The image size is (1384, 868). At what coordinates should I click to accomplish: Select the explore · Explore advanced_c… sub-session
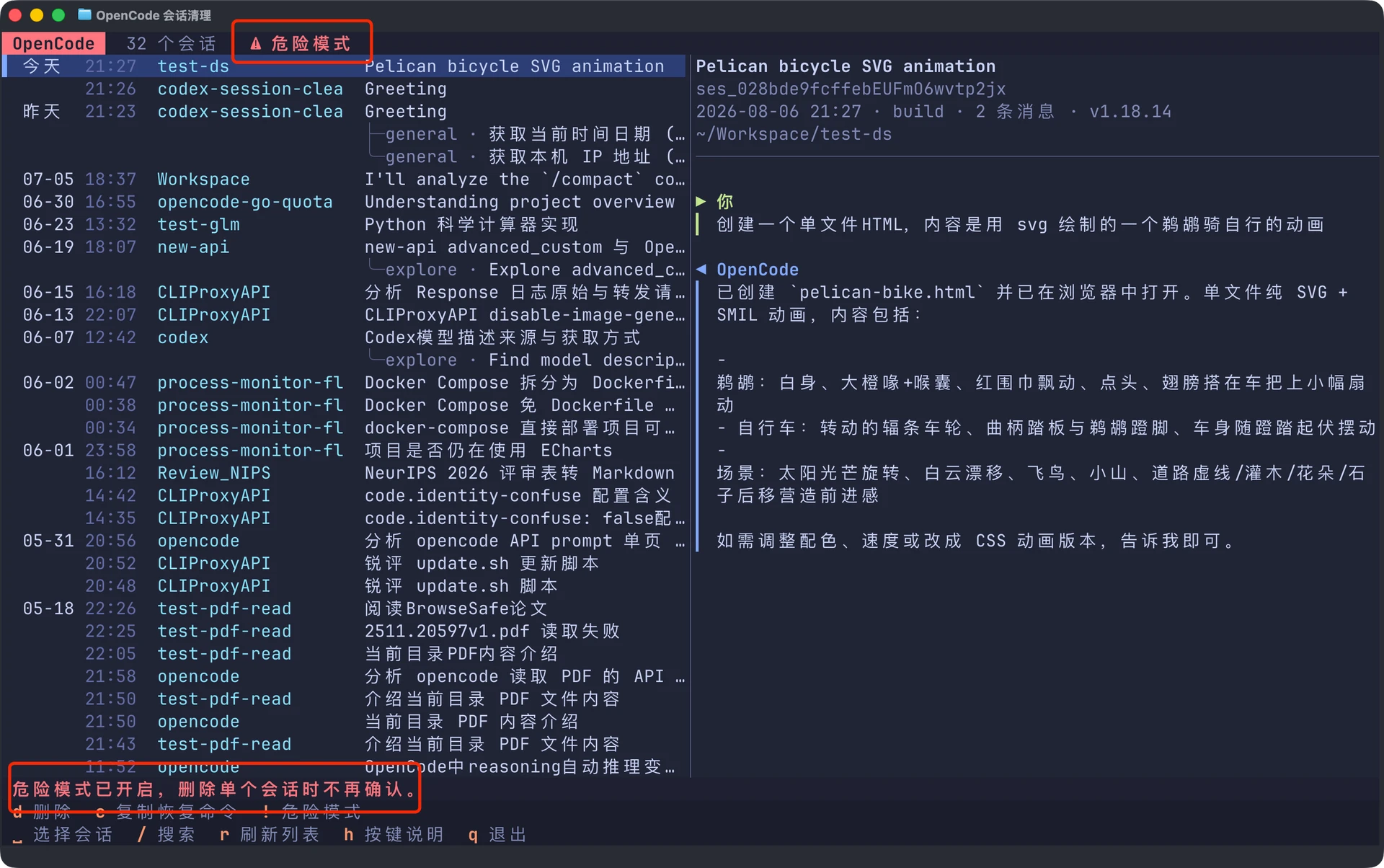[343, 270]
